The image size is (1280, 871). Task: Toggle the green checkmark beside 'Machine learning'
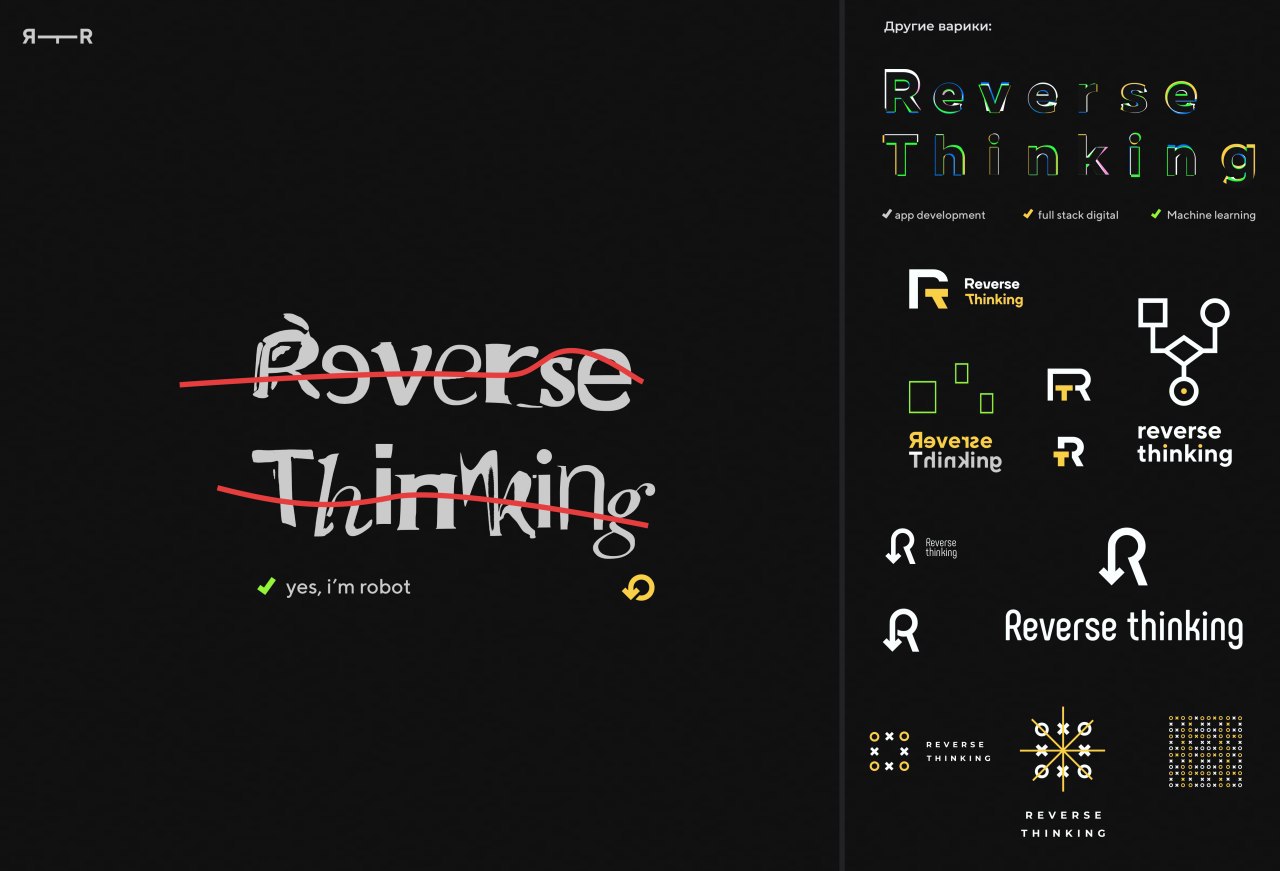1156,214
